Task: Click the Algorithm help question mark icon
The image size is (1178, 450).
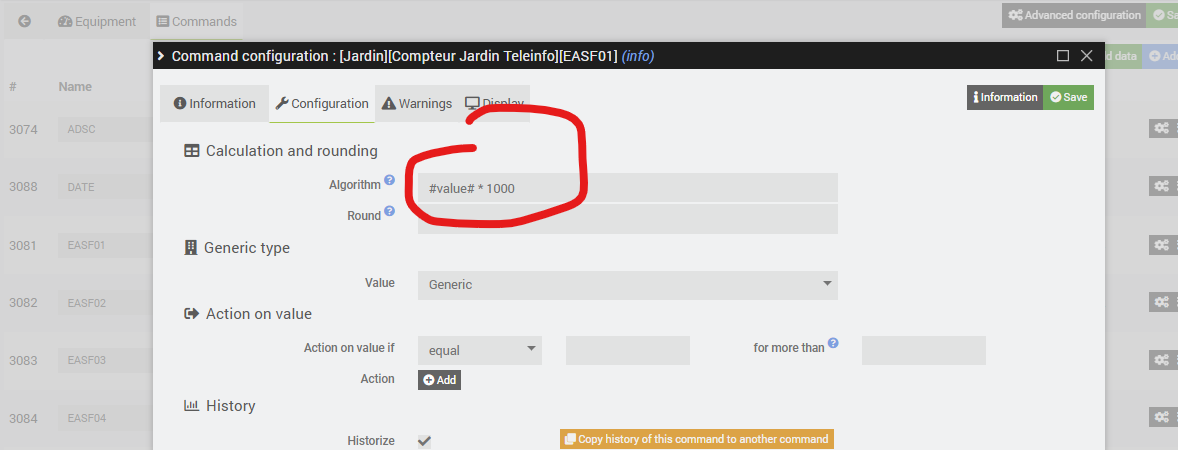Action: pos(390,180)
